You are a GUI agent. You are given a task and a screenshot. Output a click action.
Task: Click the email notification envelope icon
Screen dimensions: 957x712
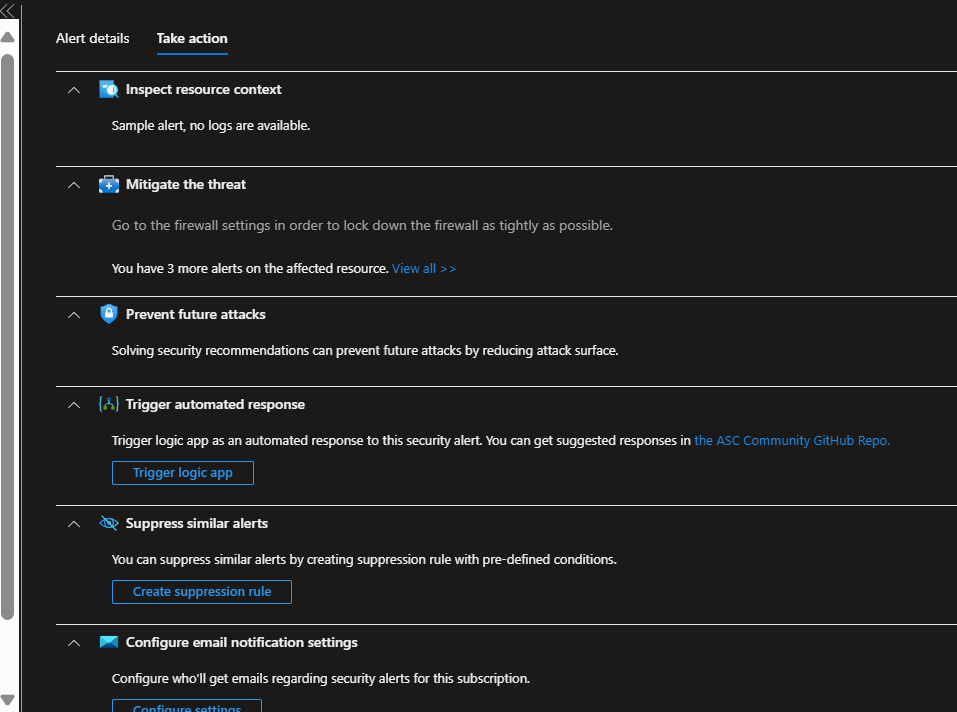click(x=108, y=642)
